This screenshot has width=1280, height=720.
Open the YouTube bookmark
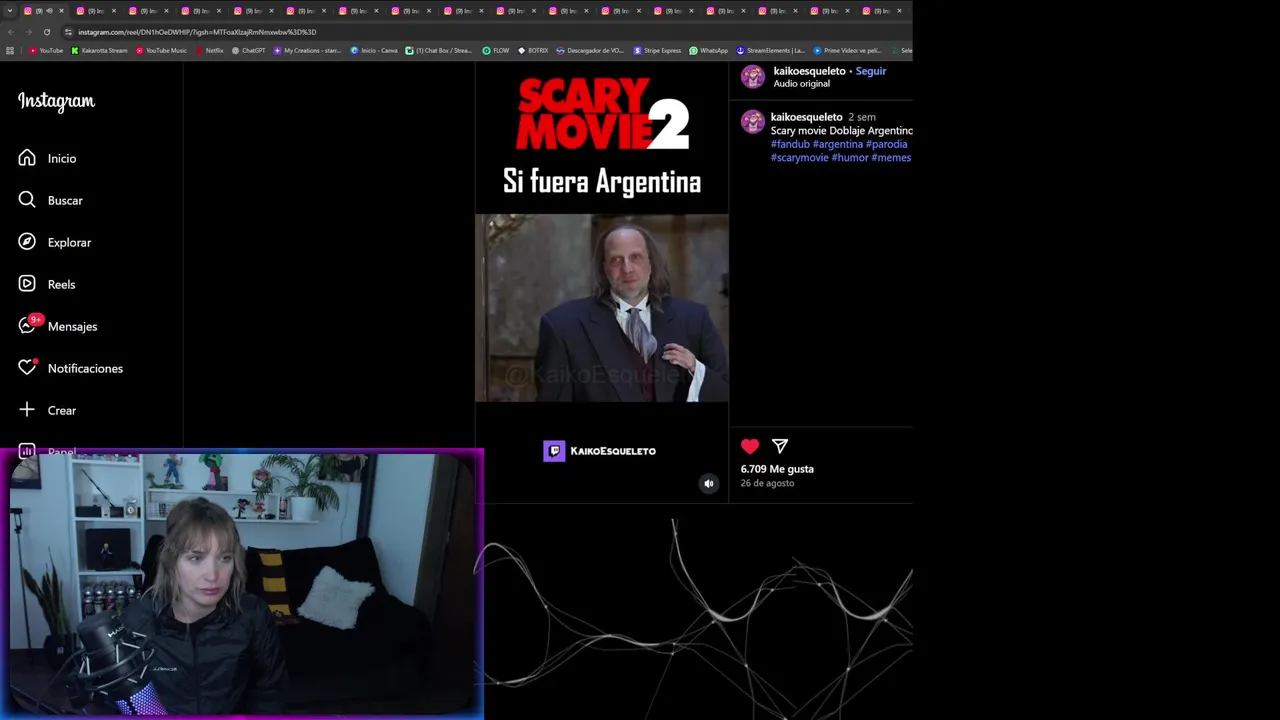click(x=46, y=50)
